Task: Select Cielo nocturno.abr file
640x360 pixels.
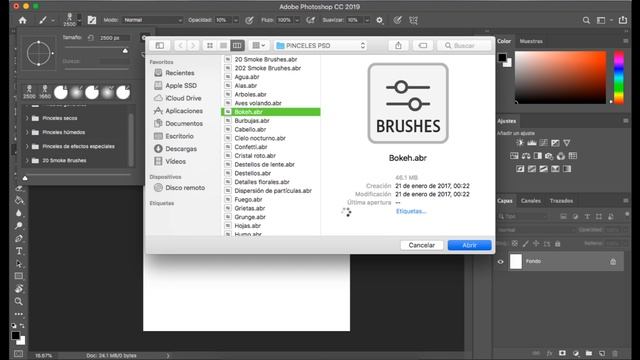Action: click(x=271, y=138)
